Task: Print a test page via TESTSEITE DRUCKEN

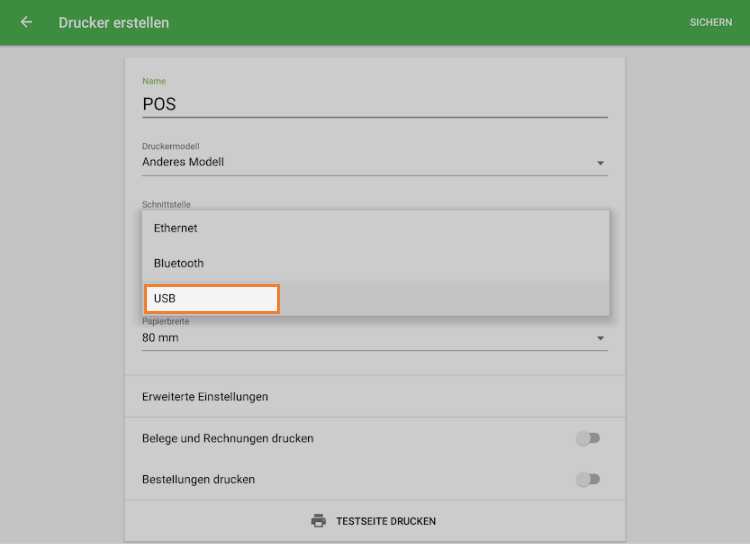Action: pyautogui.click(x=375, y=521)
